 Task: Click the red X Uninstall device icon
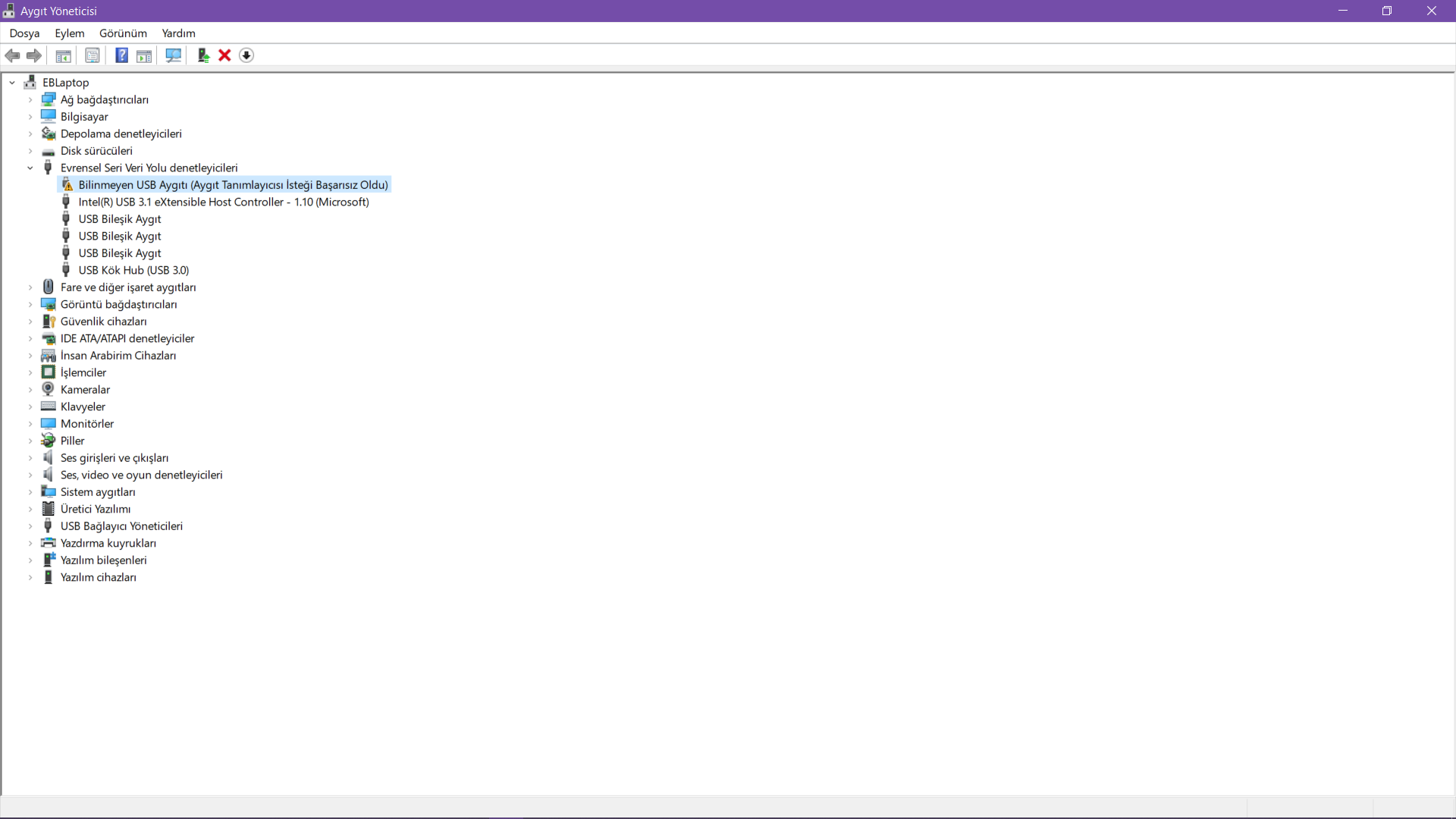coord(224,55)
